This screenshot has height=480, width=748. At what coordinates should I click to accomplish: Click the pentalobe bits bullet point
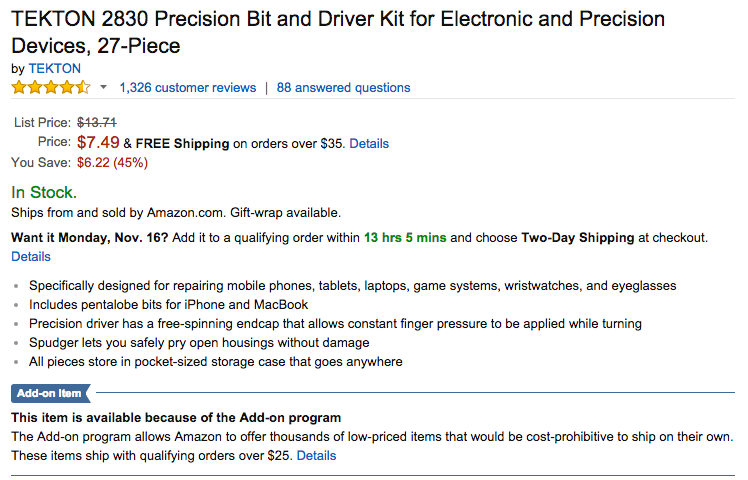click(168, 304)
